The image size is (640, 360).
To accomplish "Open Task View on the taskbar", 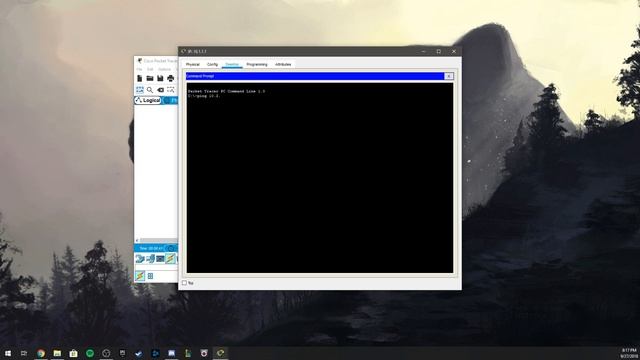I will 24,353.
